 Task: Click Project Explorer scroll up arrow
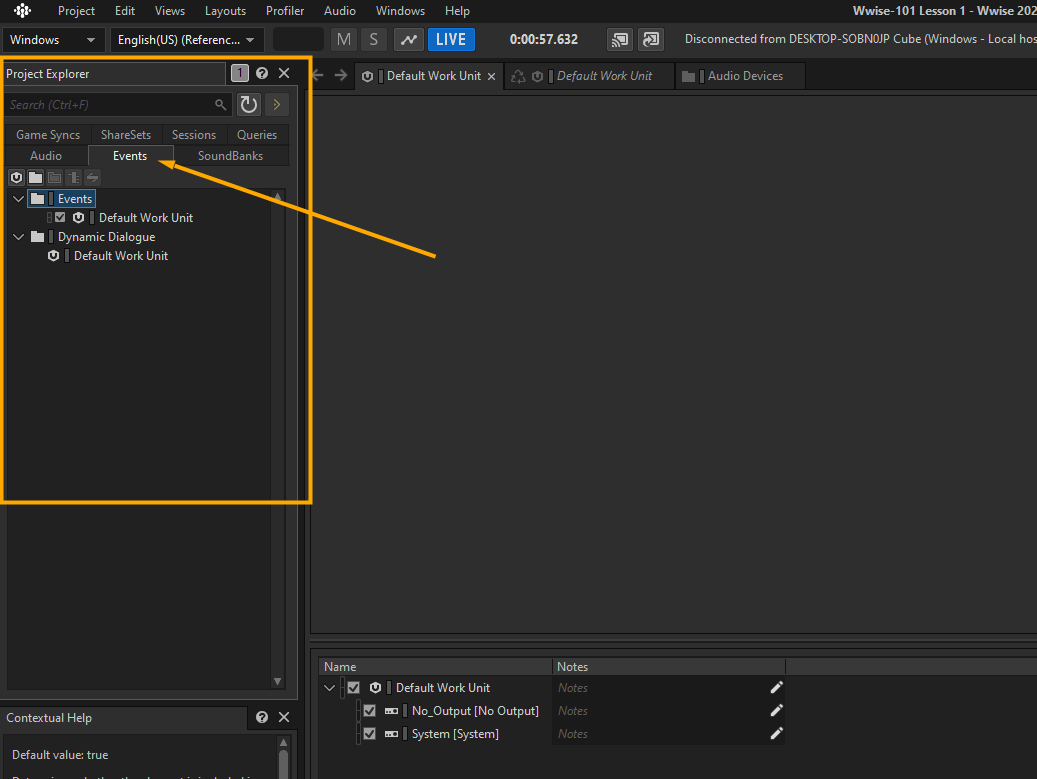[278, 197]
